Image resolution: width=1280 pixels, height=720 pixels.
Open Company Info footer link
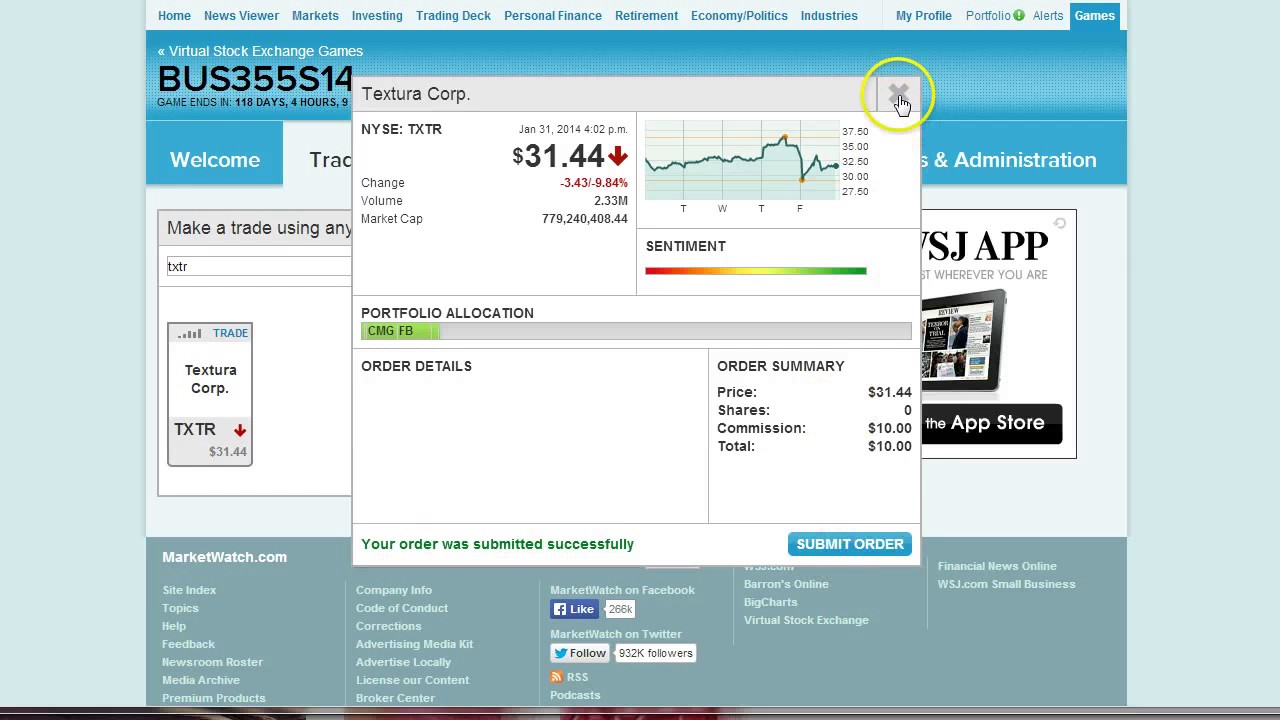tap(394, 590)
